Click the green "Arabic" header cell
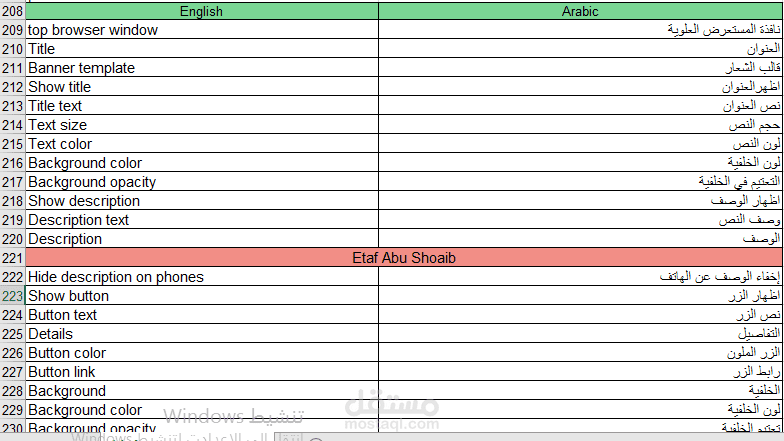The width and height of the screenshot is (784, 441). click(580, 11)
